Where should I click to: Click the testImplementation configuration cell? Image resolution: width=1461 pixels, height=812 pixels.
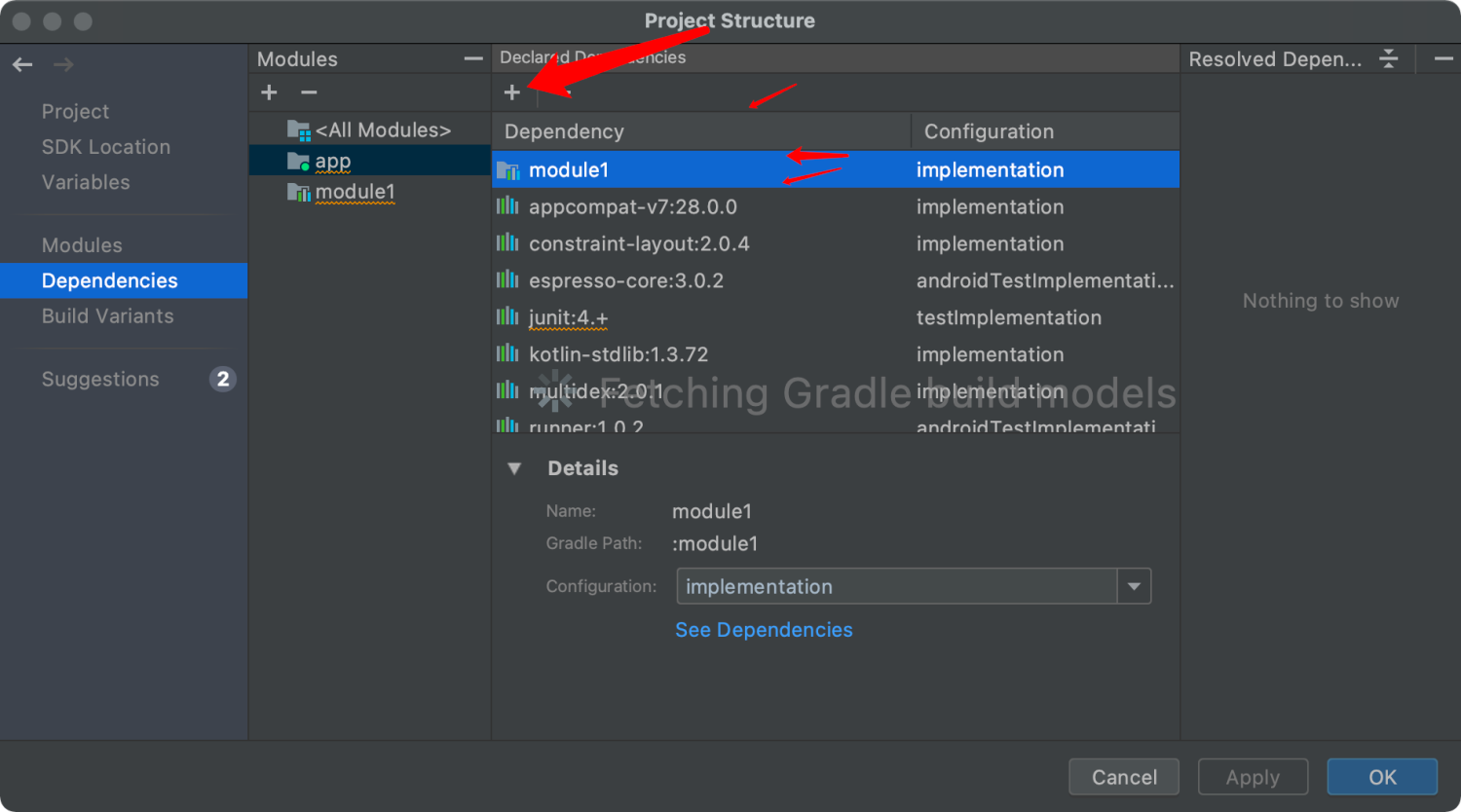pos(1009,317)
